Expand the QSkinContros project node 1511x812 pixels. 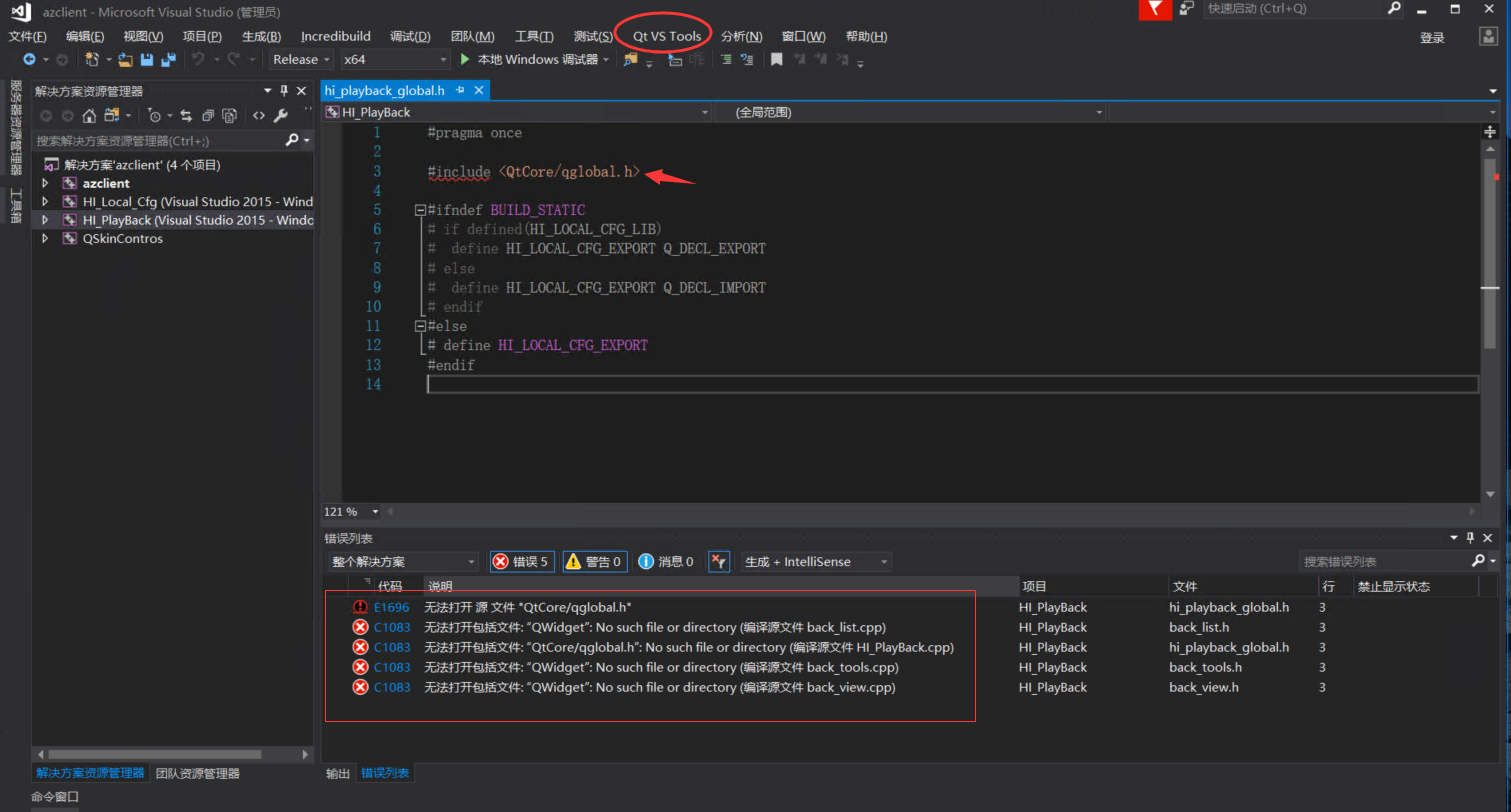pyautogui.click(x=45, y=239)
